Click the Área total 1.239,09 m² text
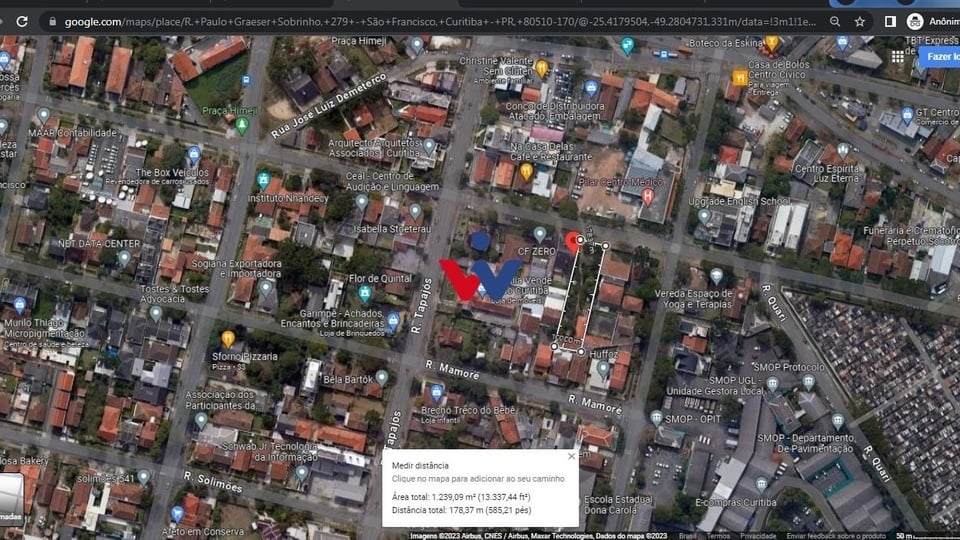This screenshot has width=960, height=540. point(461,497)
